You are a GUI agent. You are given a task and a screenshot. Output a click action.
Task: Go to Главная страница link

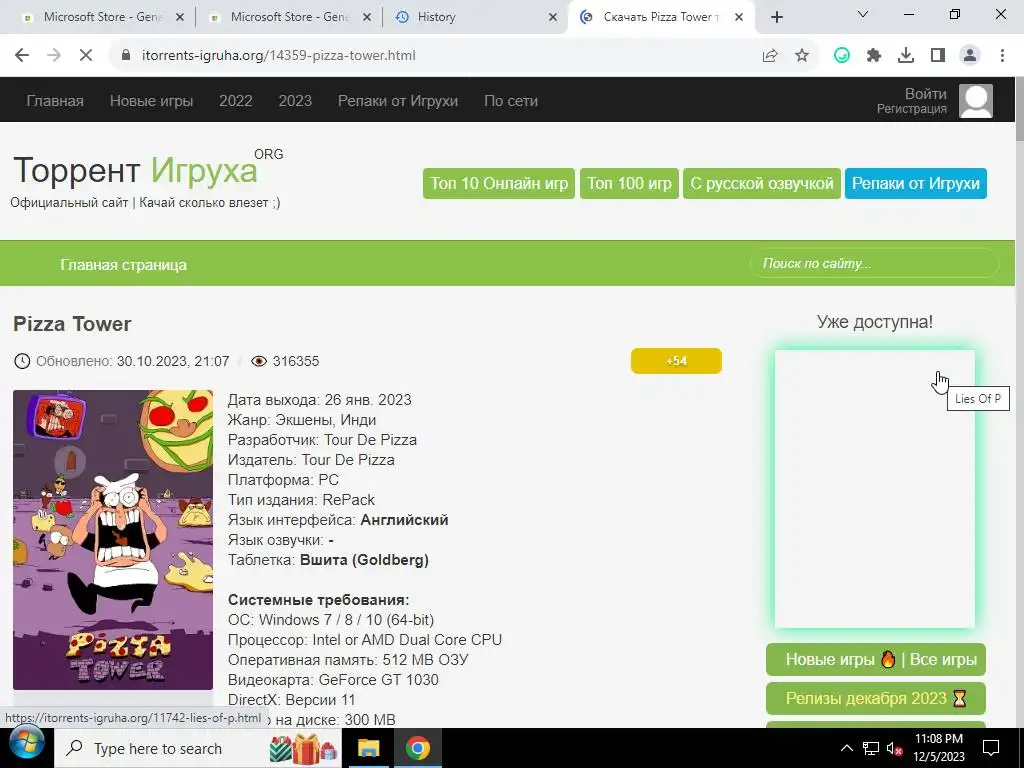(x=123, y=264)
